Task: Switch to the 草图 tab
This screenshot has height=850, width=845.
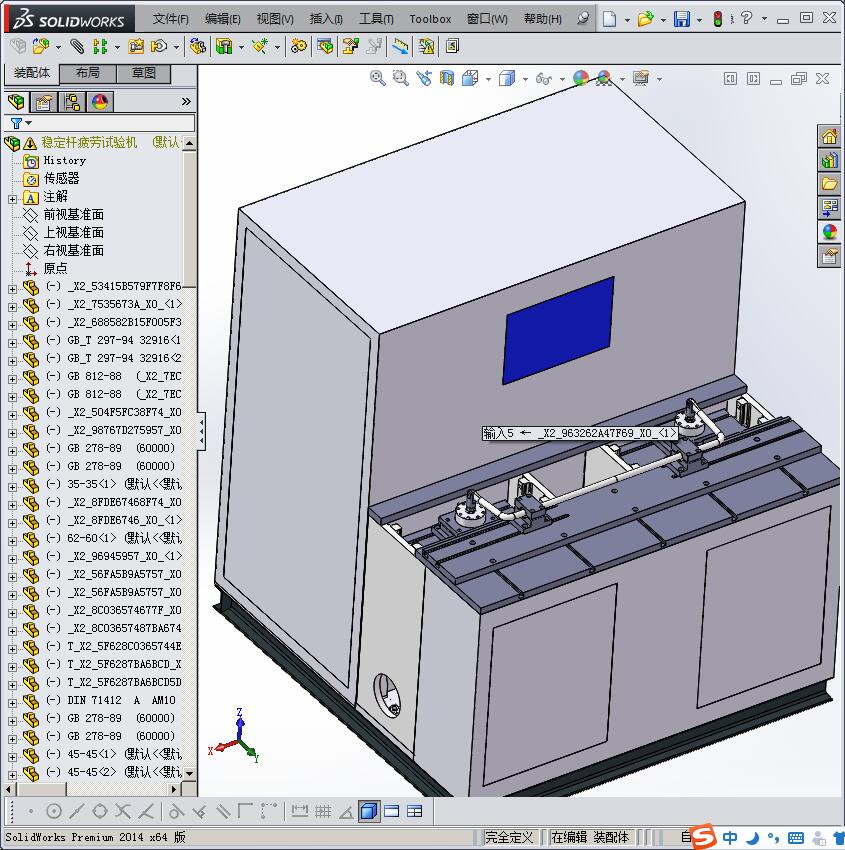Action: click(x=144, y=73)
